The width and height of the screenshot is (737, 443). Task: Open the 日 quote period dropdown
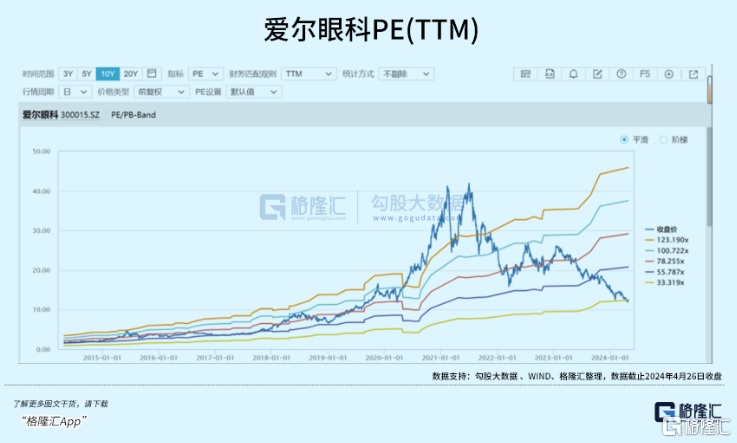75,92
